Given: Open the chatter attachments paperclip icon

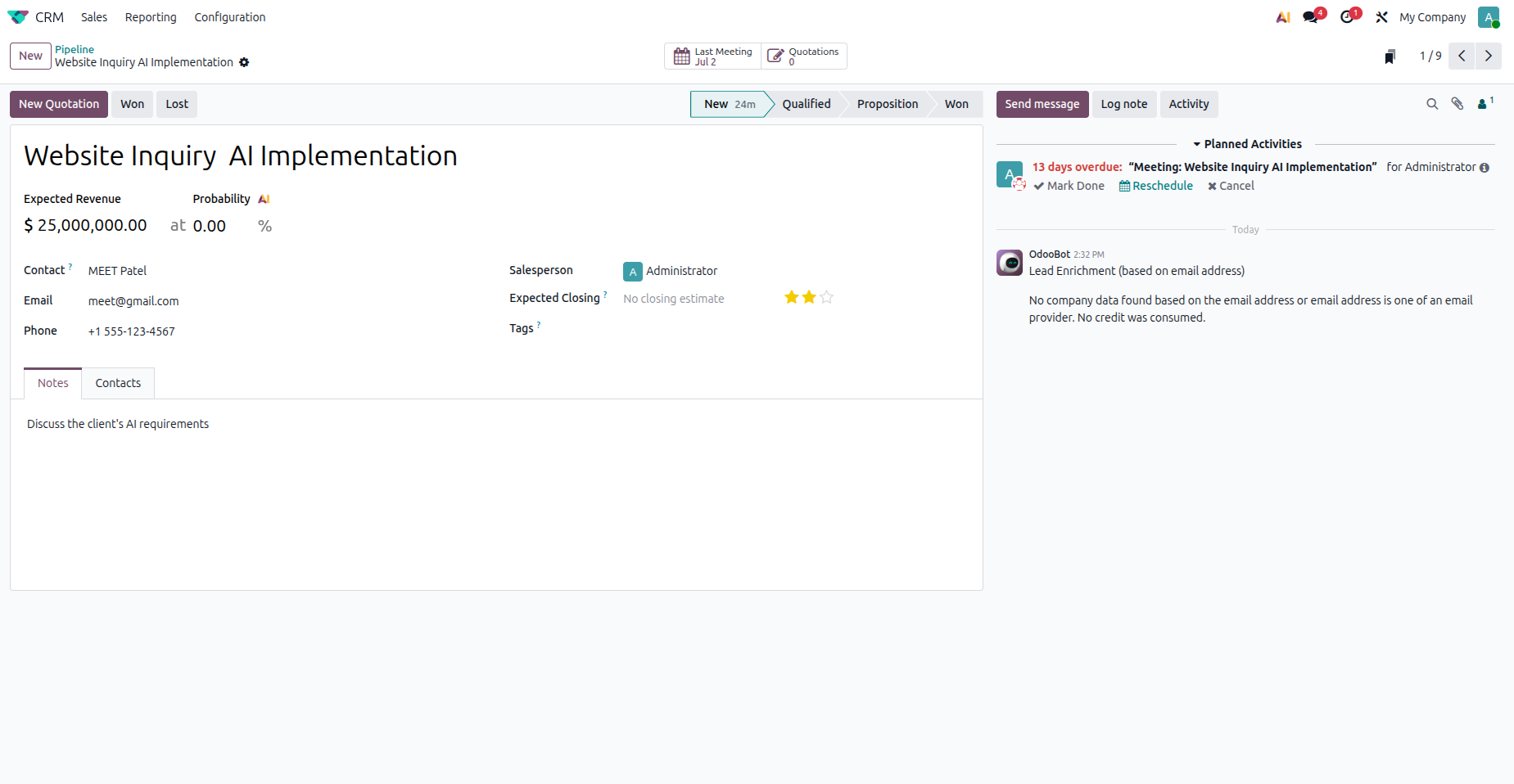Looking at the screenshot, I should click(1458, 104).
